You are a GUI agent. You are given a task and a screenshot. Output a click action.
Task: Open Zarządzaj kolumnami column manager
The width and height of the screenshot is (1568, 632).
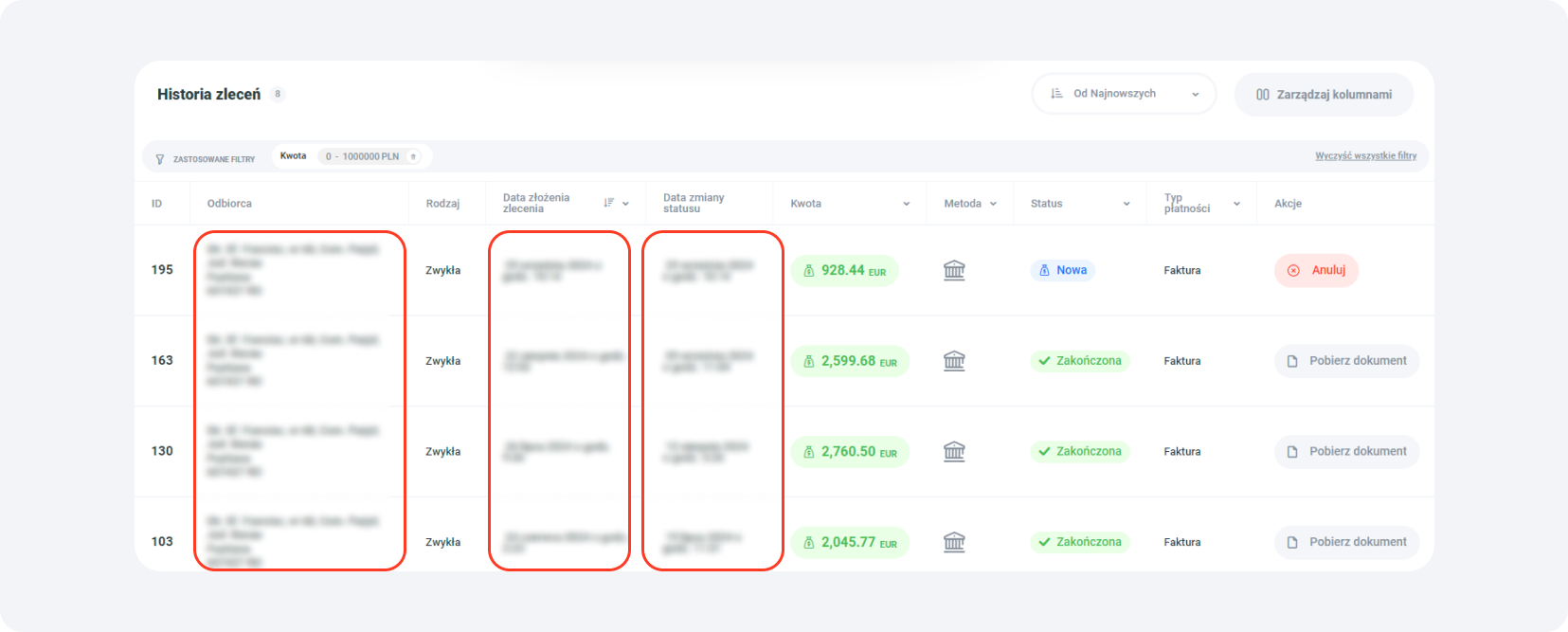[x=1324, y=95]
